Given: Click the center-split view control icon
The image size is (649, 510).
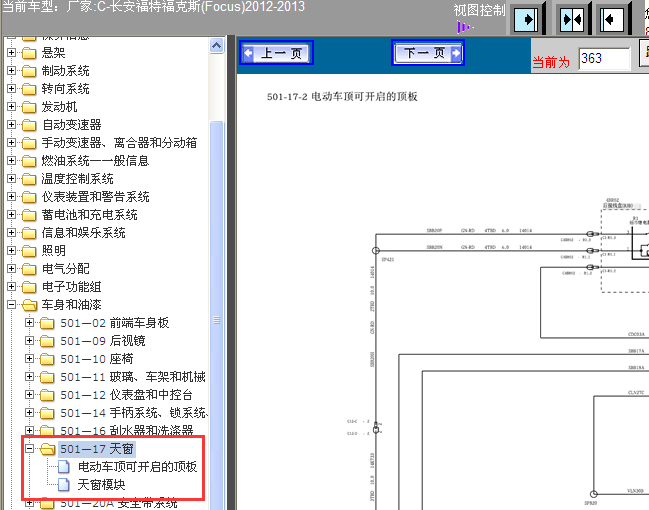Looking at the screenshot, I should coord(571,19).
